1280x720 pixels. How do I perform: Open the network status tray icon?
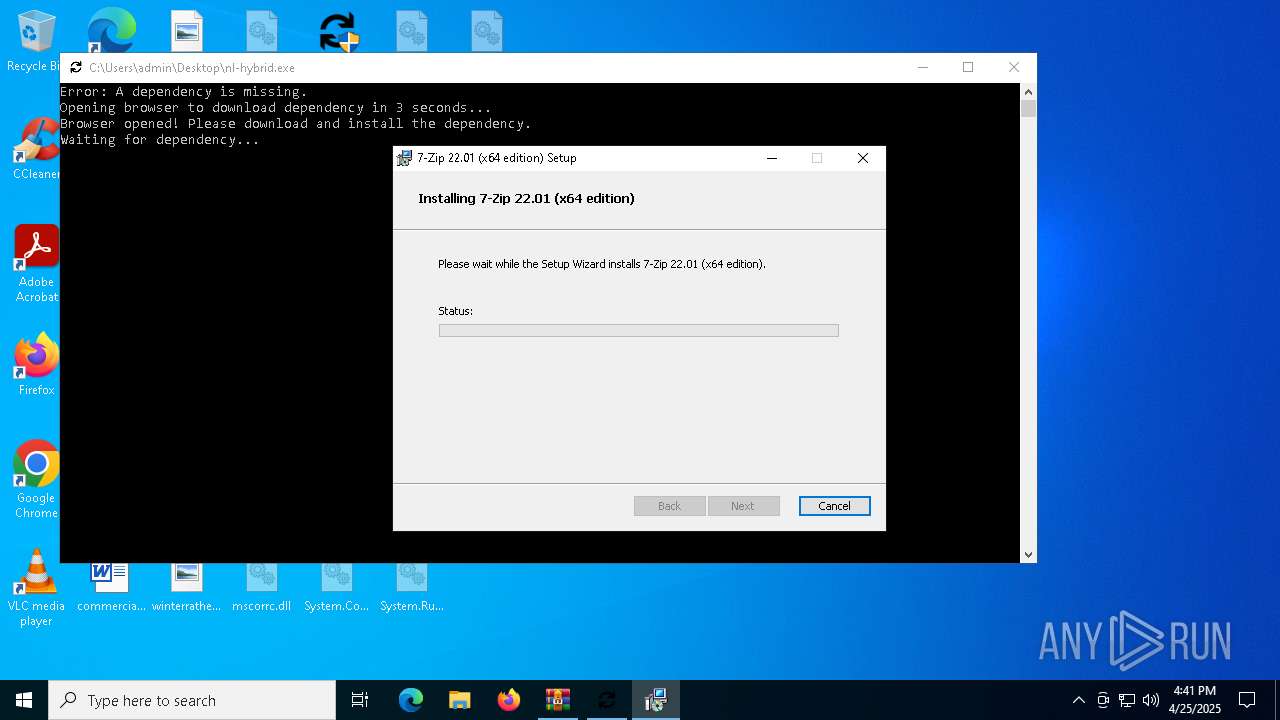click(x=1127, y=700)
